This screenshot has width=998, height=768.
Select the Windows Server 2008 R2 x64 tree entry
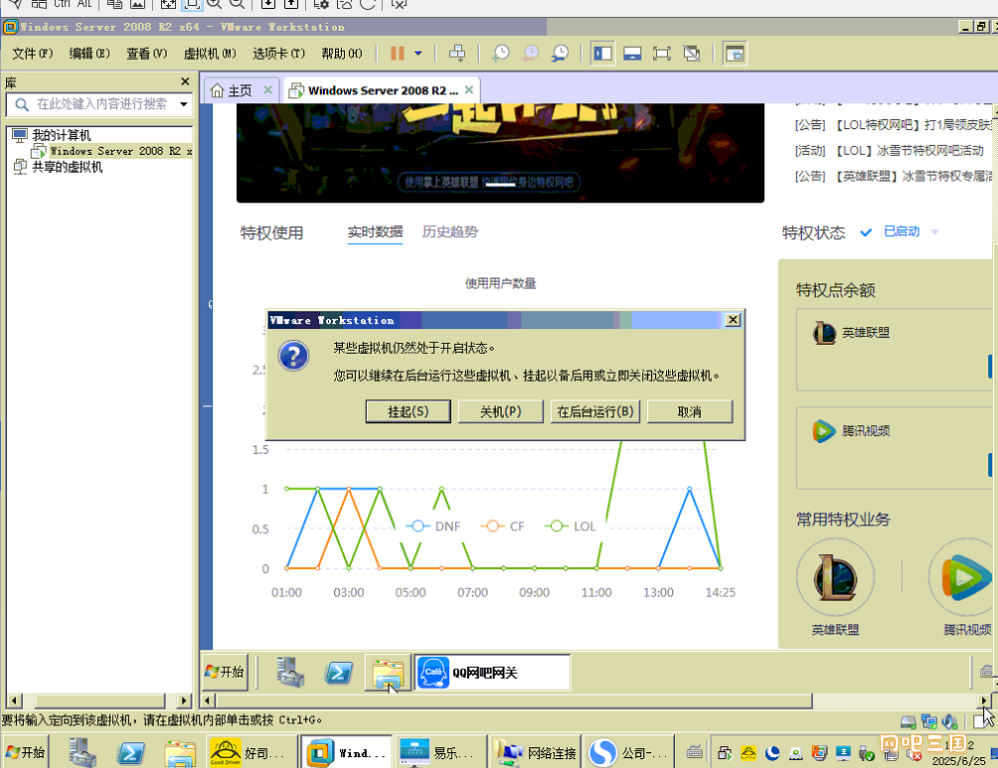pos(121,151)
